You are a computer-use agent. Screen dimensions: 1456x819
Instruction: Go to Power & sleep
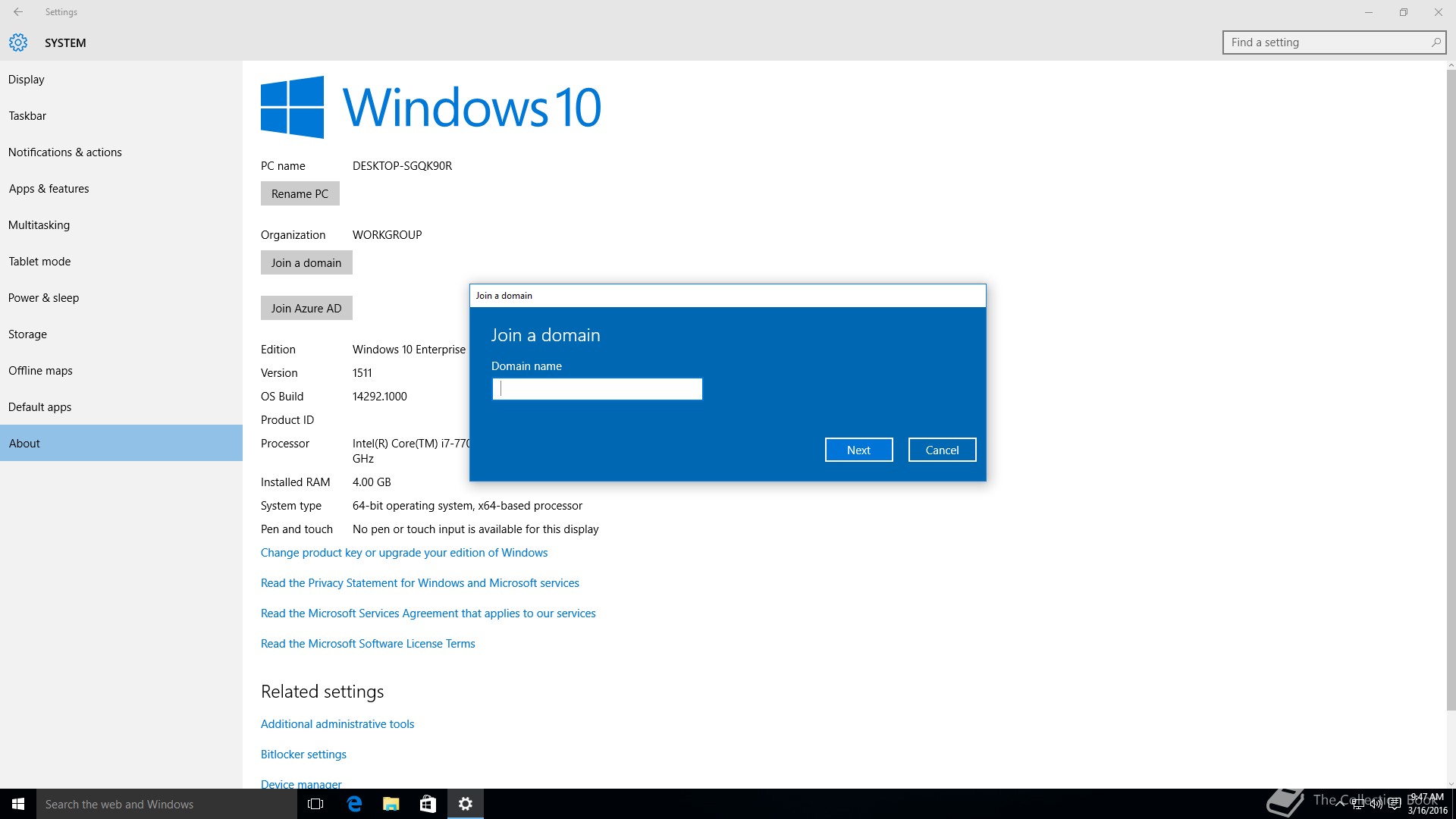[121, 298]
